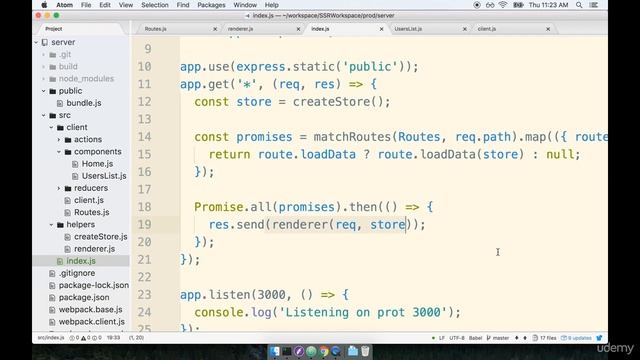
Task: Open the battery status icon
Action: pyautogui.click(x=518, y=5)
